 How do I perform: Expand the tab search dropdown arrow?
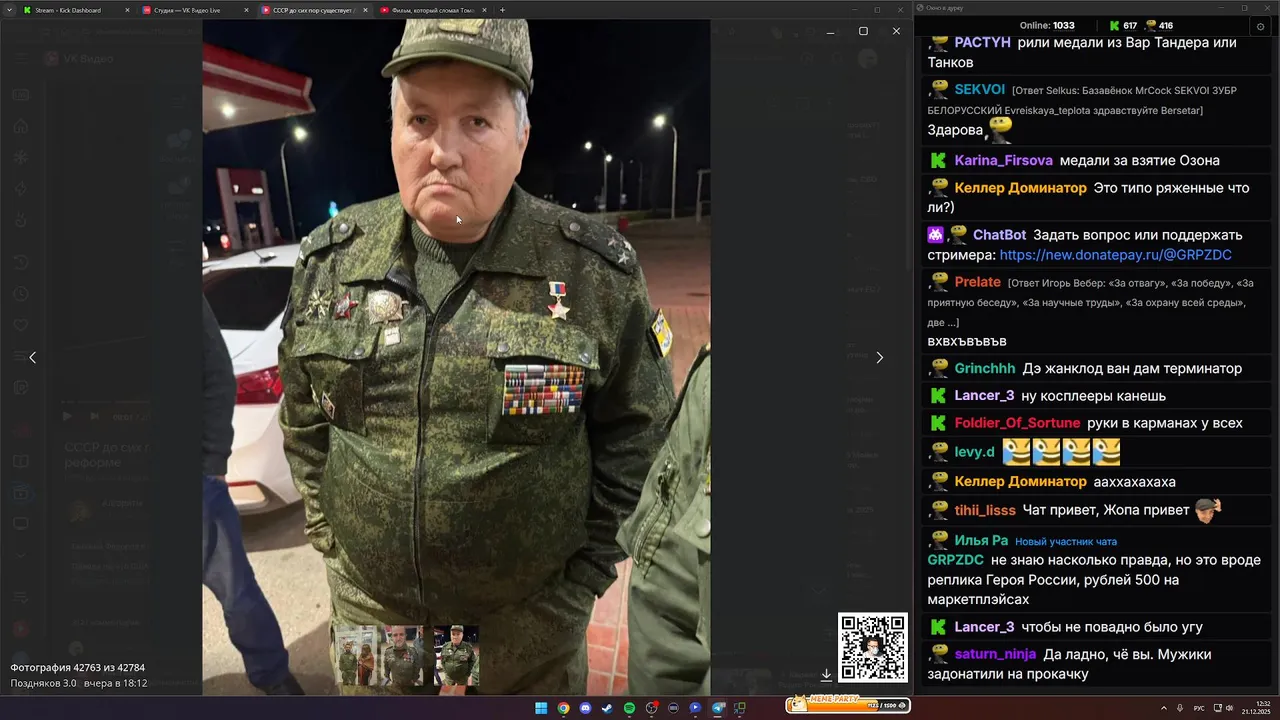(9, 10)
